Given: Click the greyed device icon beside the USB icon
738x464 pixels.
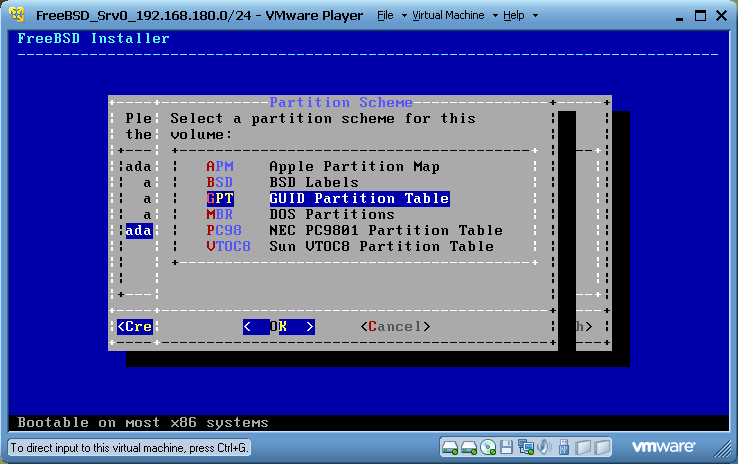Looking at the screenshot, I should (x=583, y=447).
